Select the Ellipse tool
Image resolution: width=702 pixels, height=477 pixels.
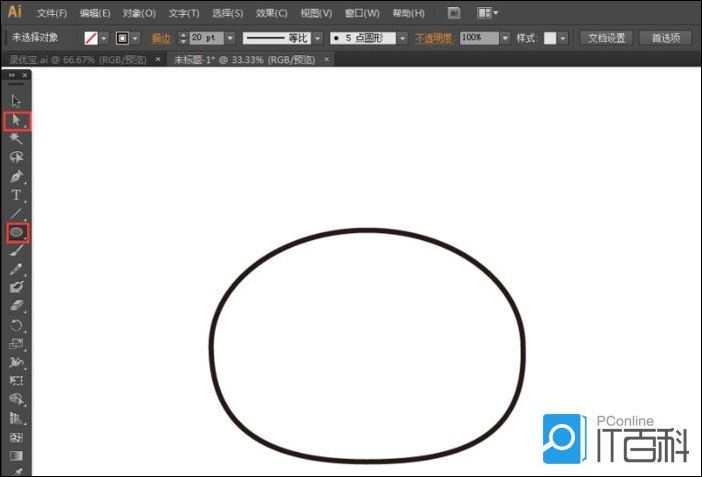17,232
